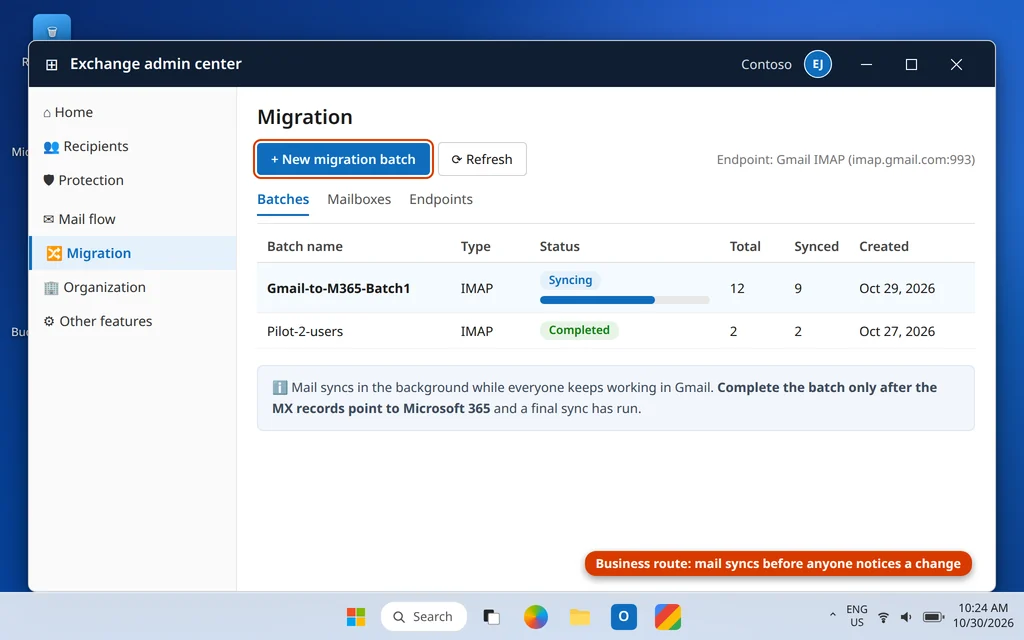
Task: Click the Type column header
Action: pos(475,247)
